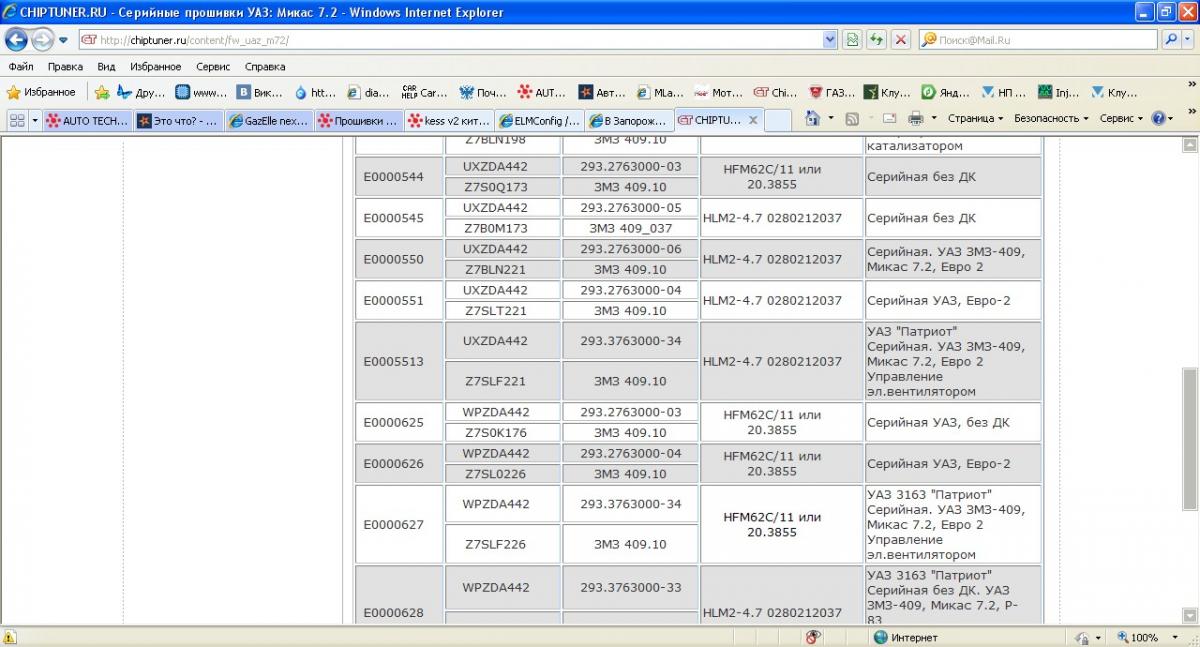
Task: Open the Файл menu
Action: [21, 67]
